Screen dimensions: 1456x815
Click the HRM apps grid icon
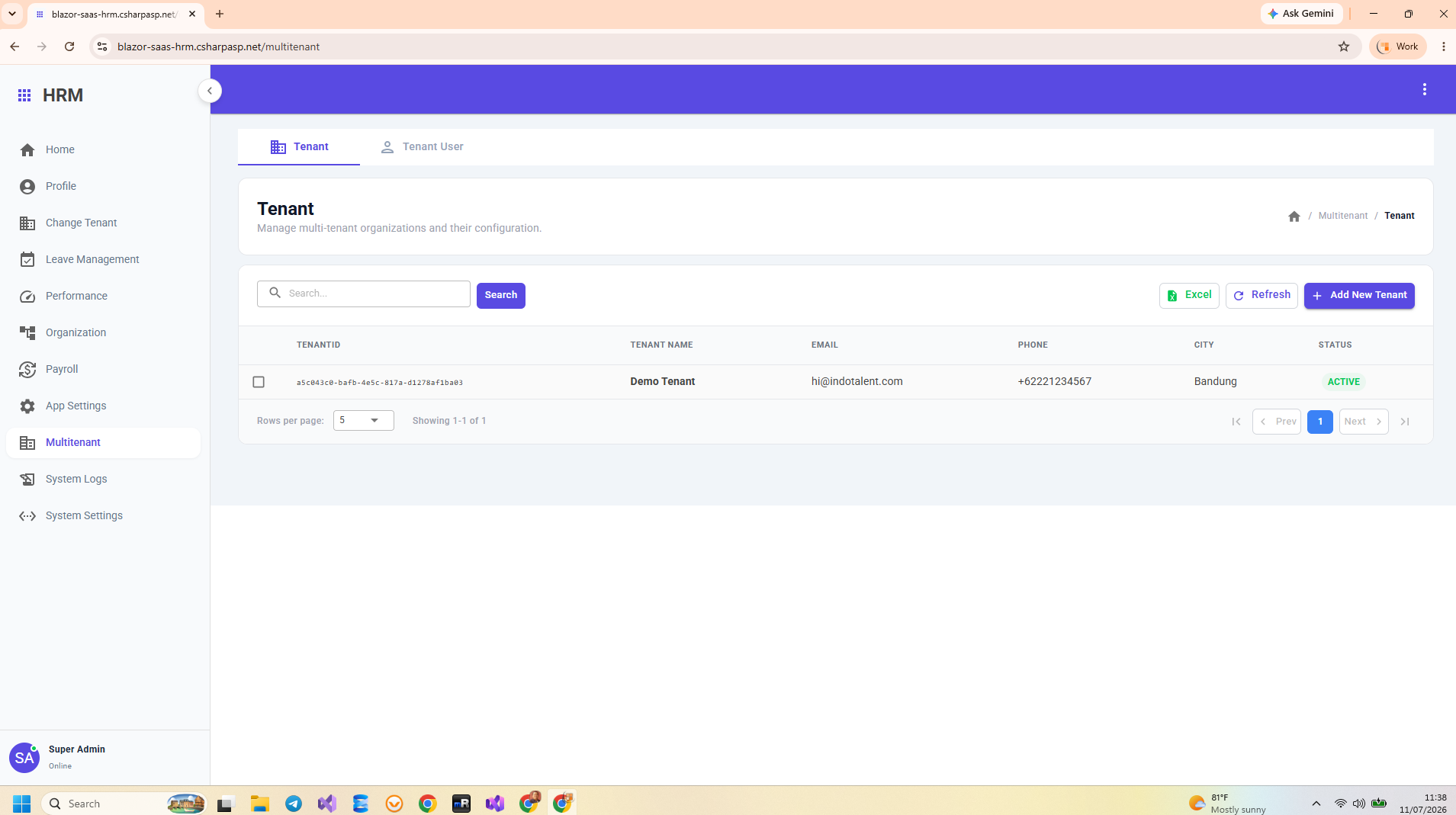pos(24,95)
